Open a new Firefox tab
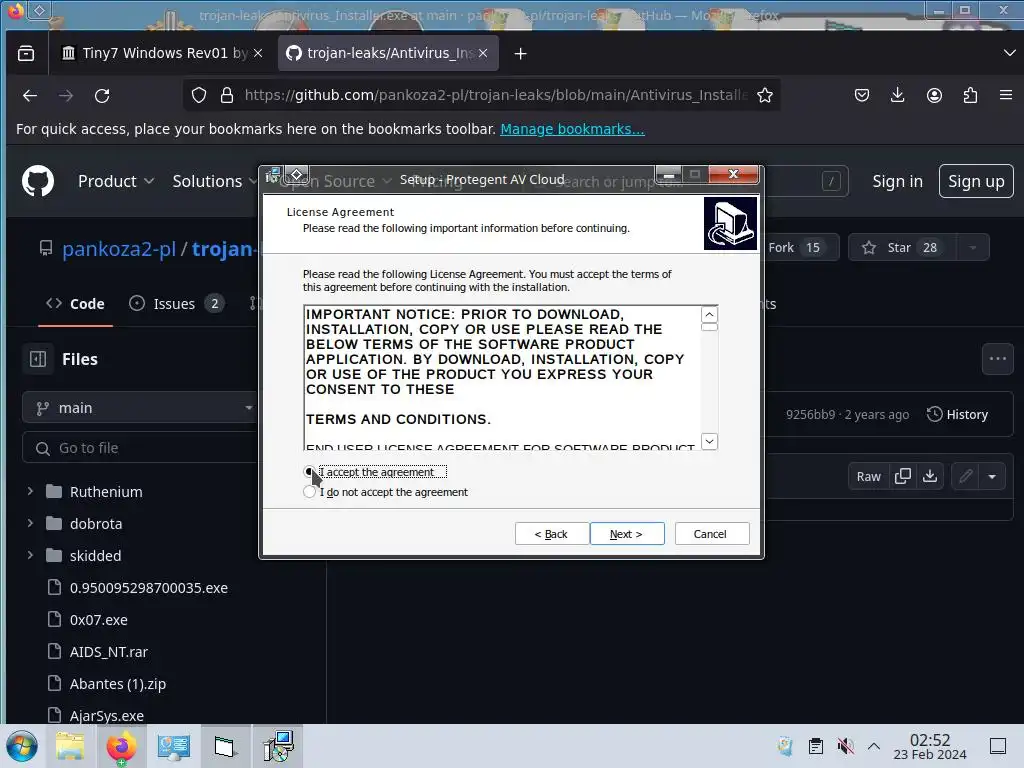The image size is (1024, 768). [x=520, y=54]
